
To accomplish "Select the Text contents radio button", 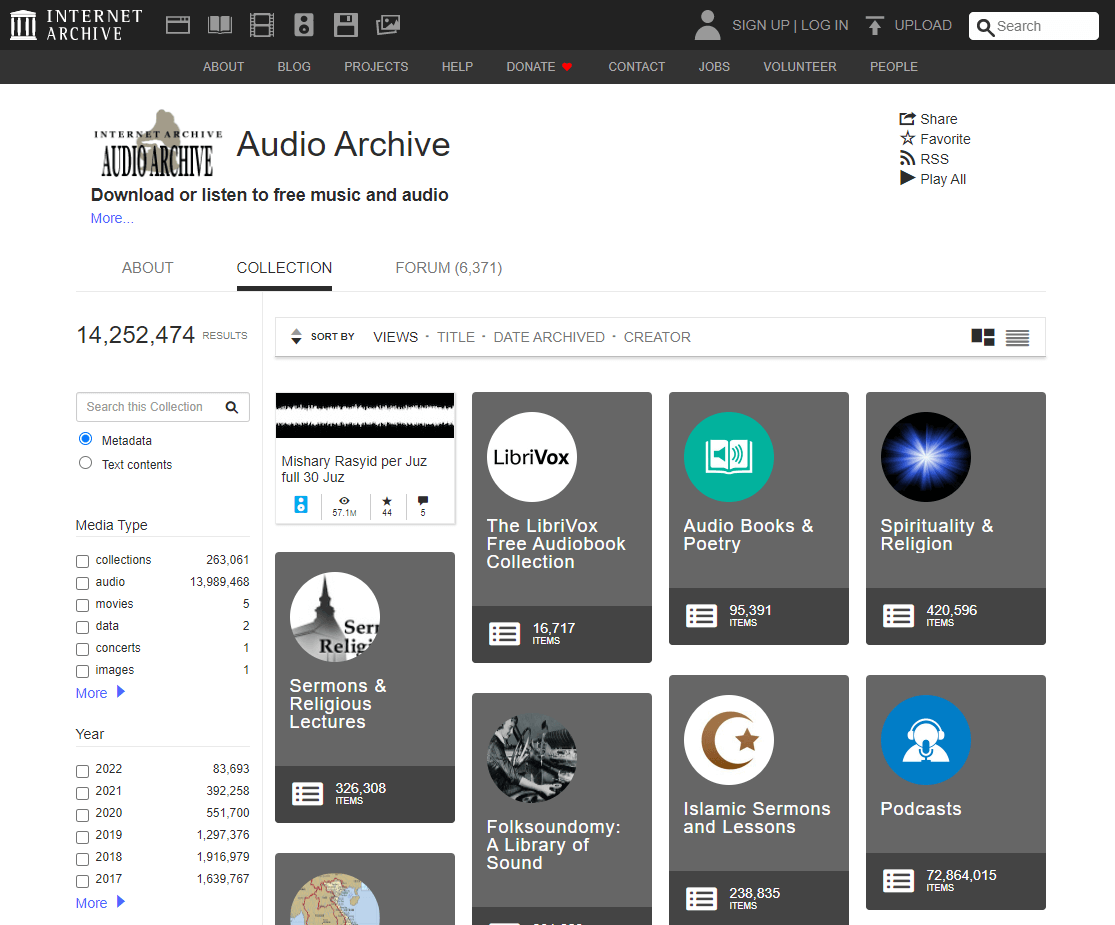I will tap(85, 463).
